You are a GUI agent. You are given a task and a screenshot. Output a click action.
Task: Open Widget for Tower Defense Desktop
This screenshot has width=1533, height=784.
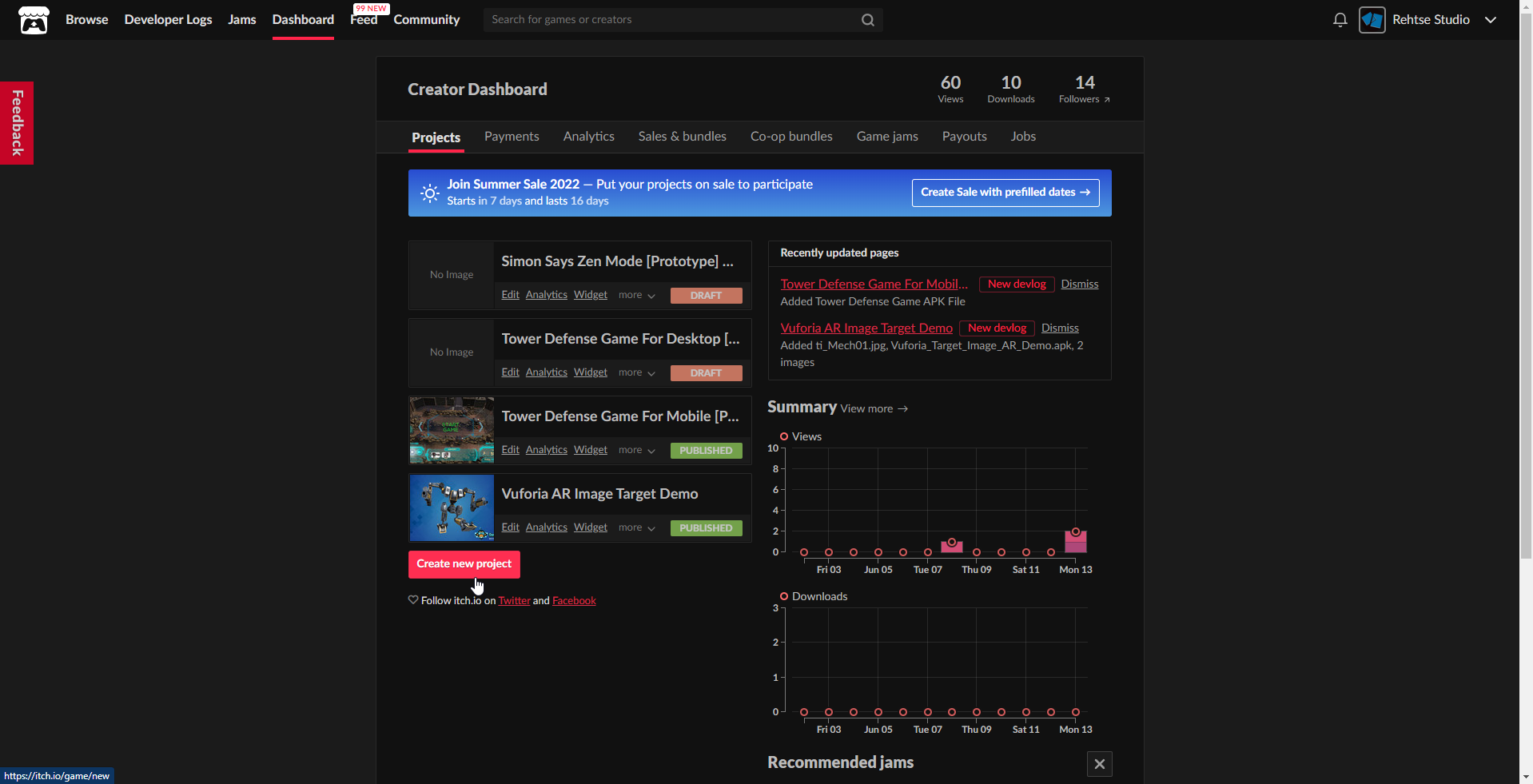coord(591,372)
